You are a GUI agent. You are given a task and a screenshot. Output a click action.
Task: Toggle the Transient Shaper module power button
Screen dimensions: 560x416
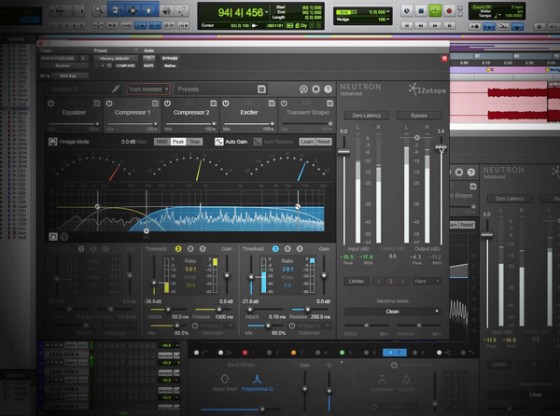coord(284,103)
